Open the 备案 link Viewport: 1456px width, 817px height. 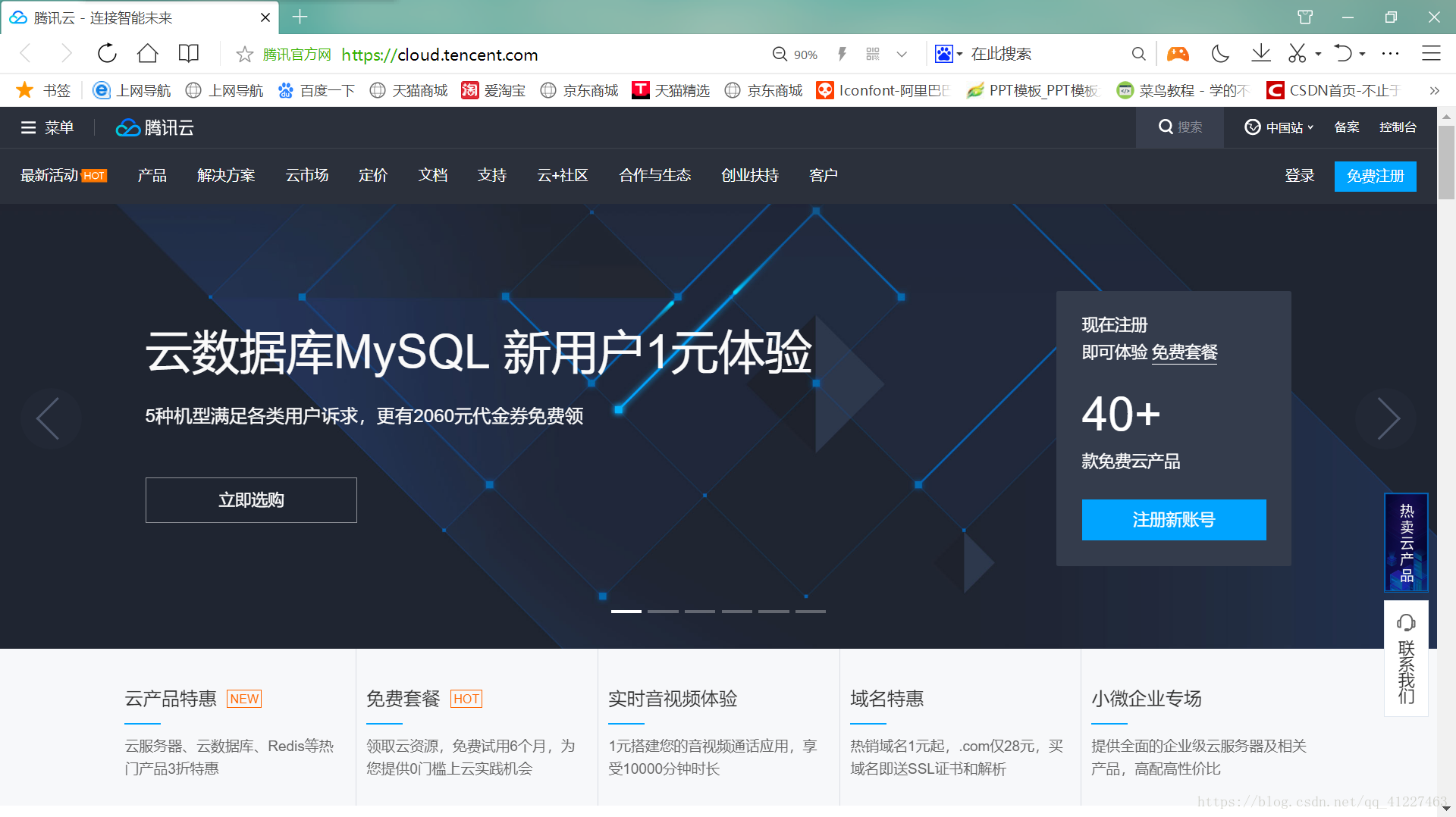click(1347, 127)
